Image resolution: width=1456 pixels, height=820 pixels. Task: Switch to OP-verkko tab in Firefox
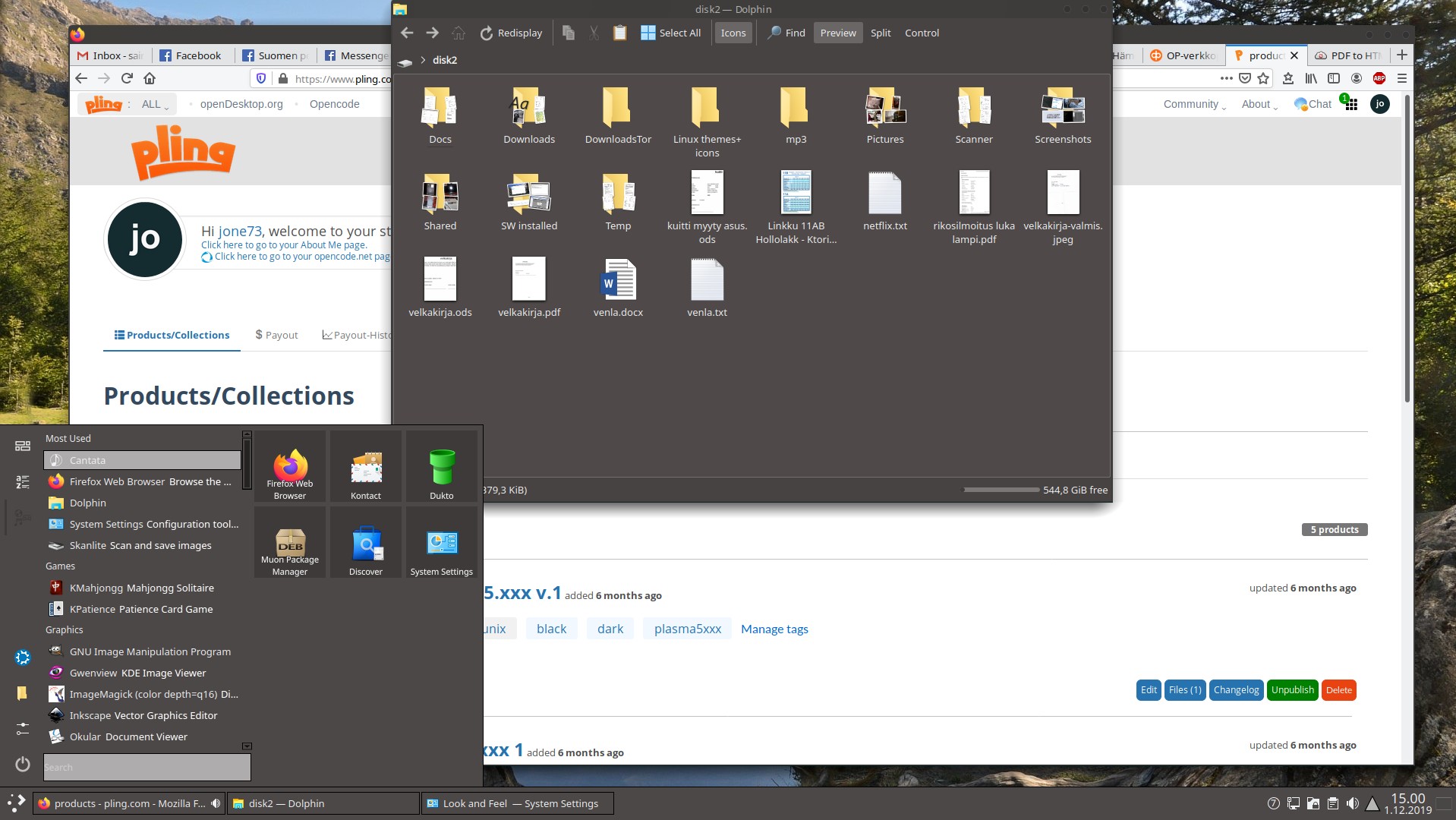[x=1183, y=55]
